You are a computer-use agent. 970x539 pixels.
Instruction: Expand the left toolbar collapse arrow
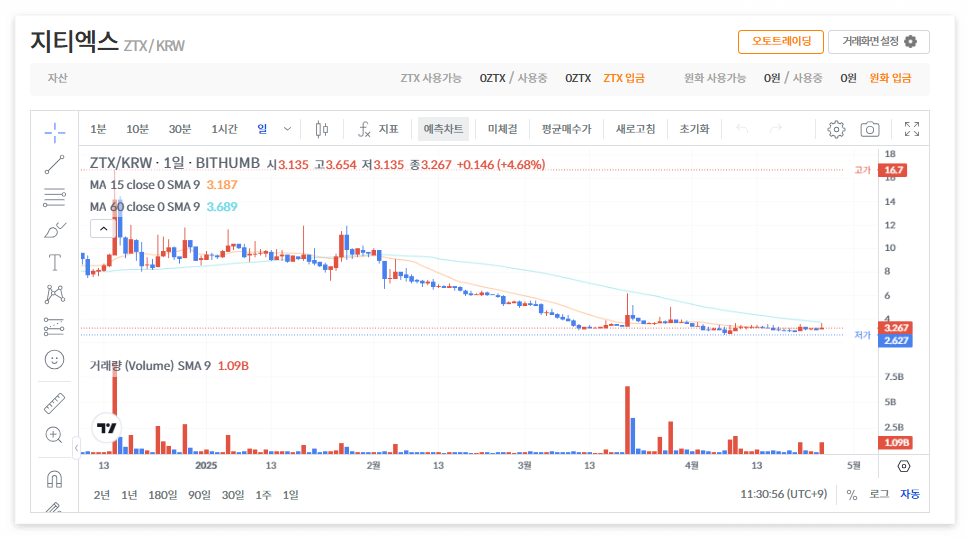pos(76,447)
